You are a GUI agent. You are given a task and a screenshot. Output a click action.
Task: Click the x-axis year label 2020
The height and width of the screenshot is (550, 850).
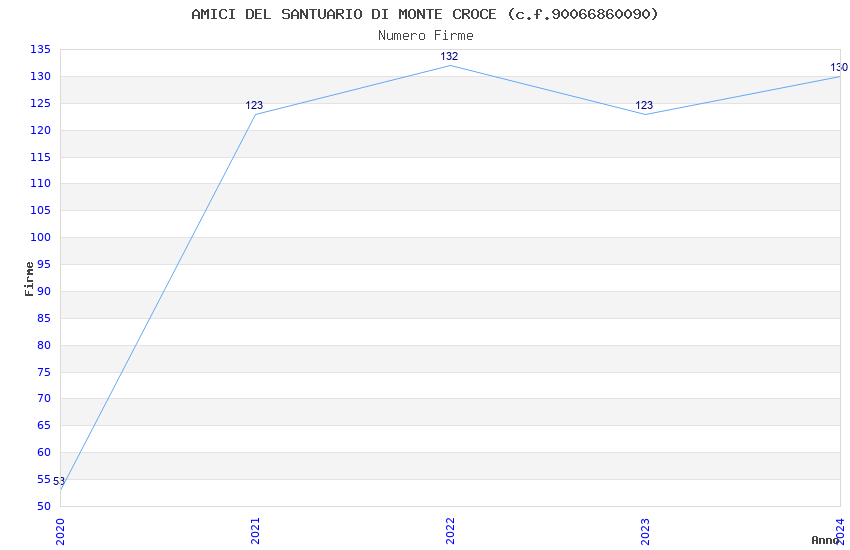click(60, 532)
